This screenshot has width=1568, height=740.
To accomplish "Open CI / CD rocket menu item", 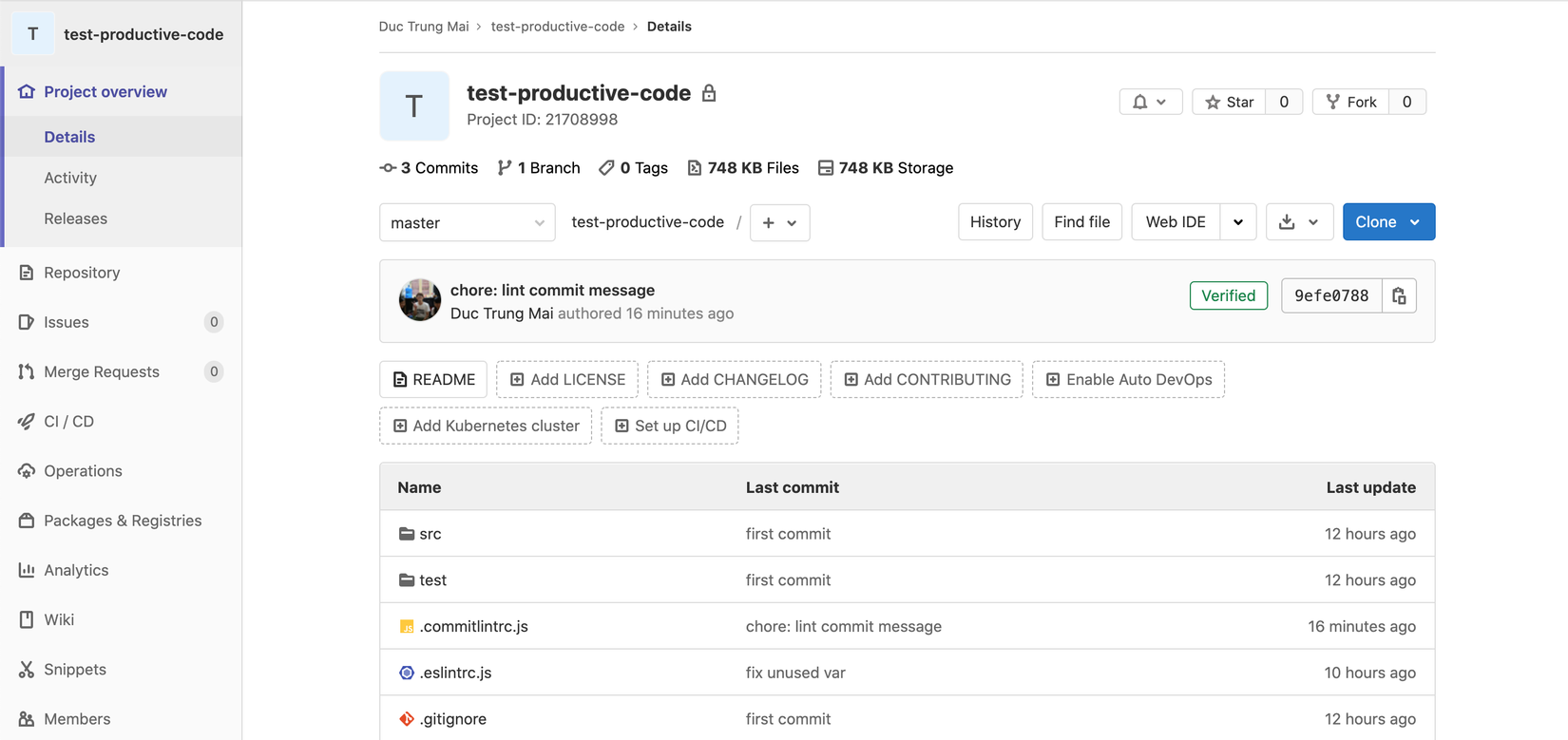I will click(x=68, y=421).
